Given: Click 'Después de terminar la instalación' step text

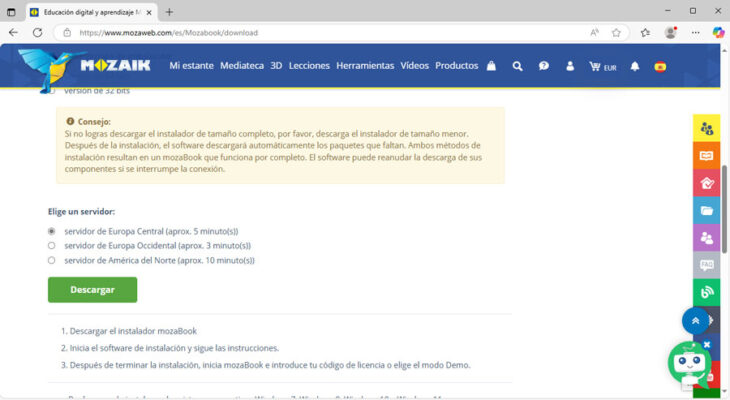Looking at the screenshot, I should (x=270, y=365).
